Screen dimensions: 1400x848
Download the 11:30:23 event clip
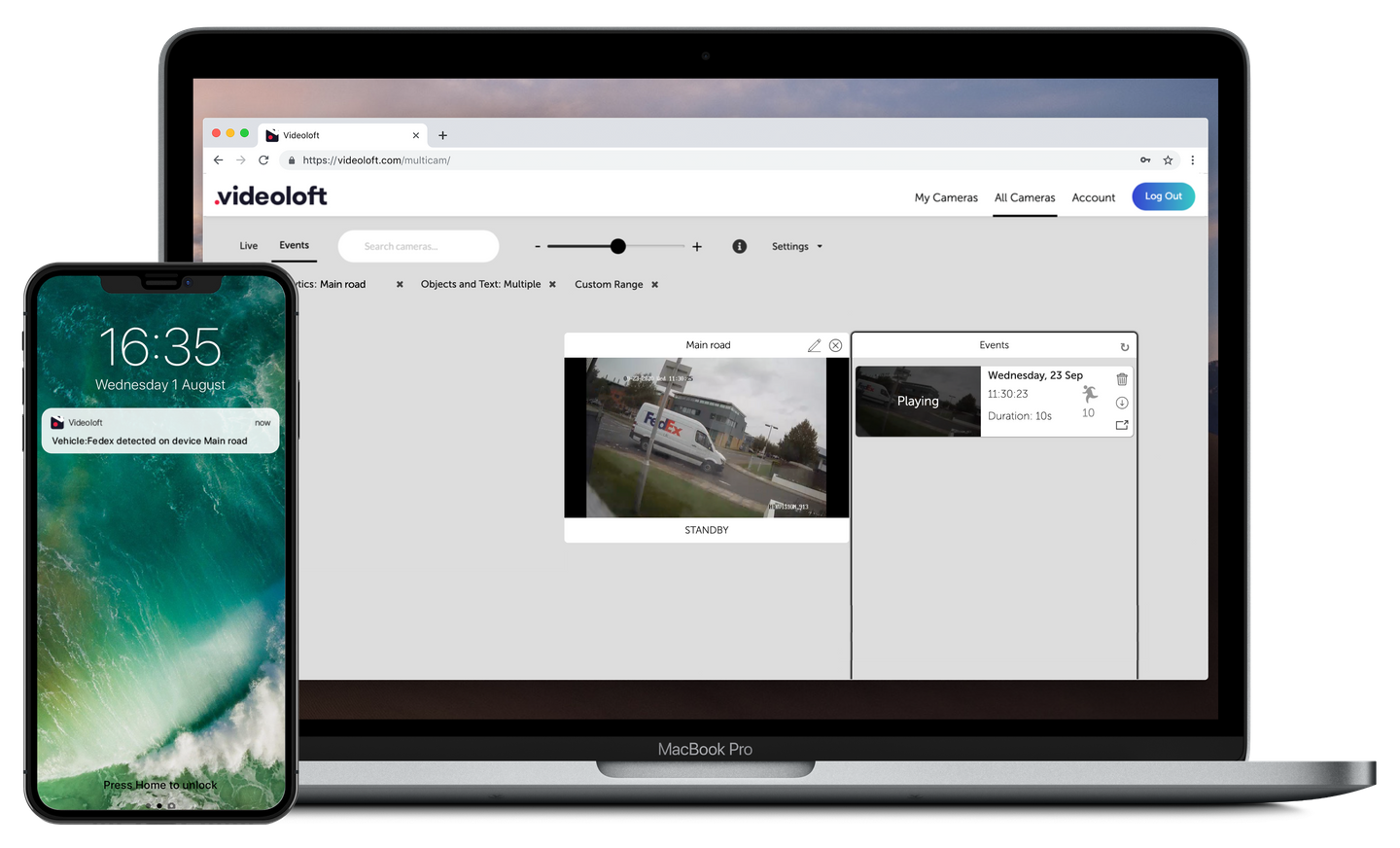pyautogui.click(x=1122, y=403)
